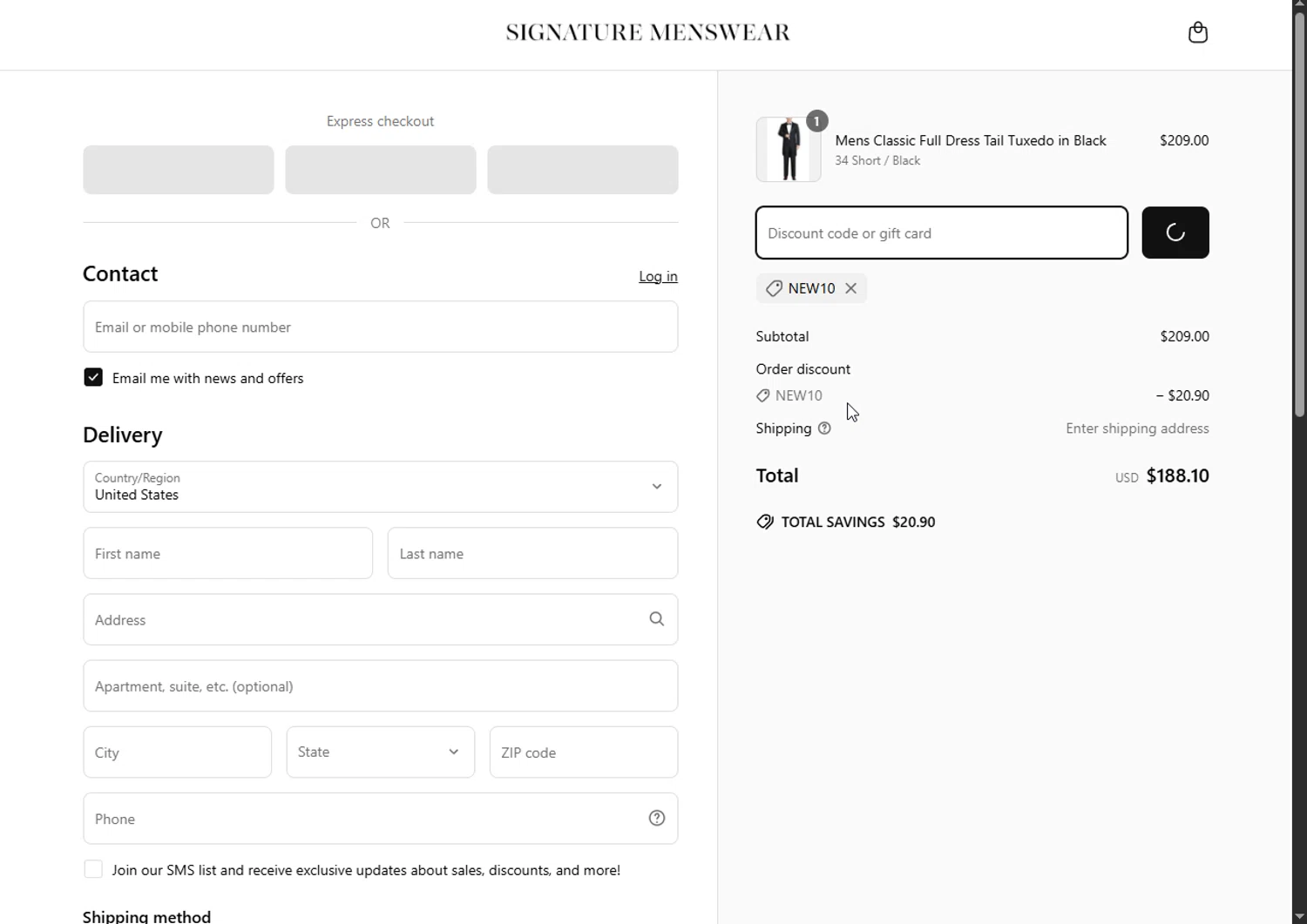The width and height of the screenshot is (1307, 924).
Task: Click the third express checkout button
Action: point(583,170)
